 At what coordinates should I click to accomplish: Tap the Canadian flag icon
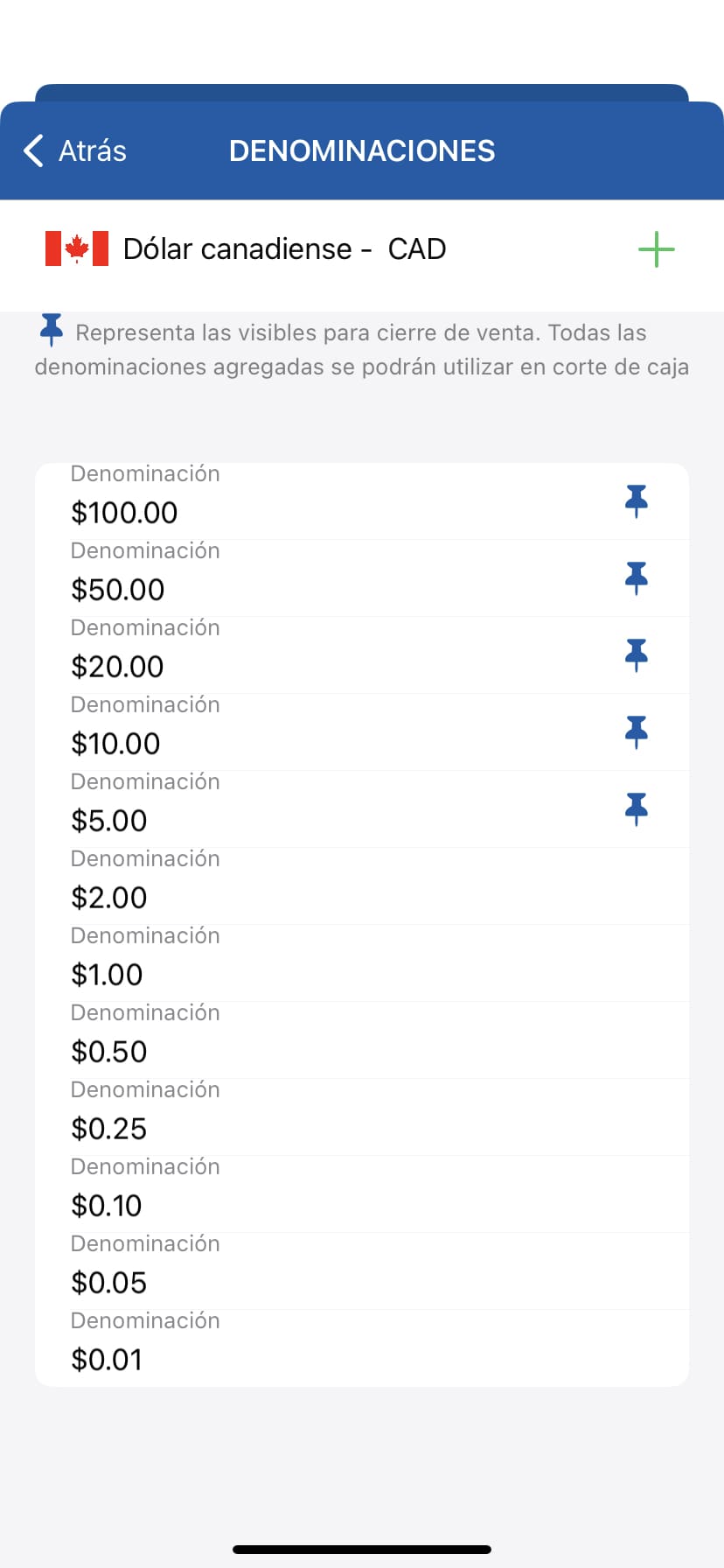tap(77, 248)
